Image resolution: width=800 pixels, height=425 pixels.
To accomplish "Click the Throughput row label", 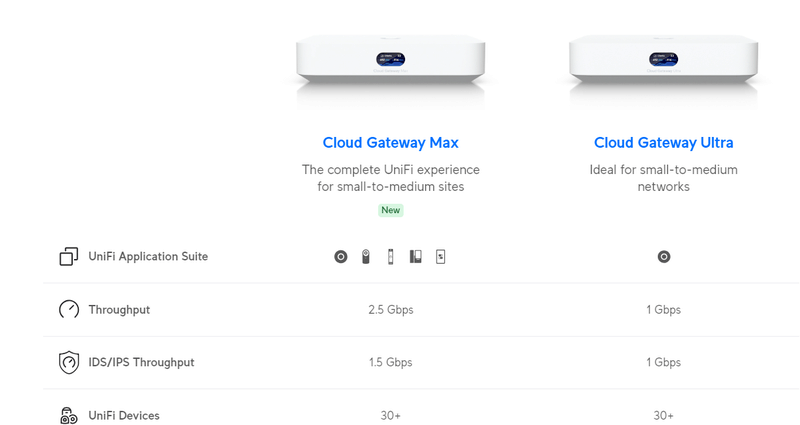I will pos(119,310).
